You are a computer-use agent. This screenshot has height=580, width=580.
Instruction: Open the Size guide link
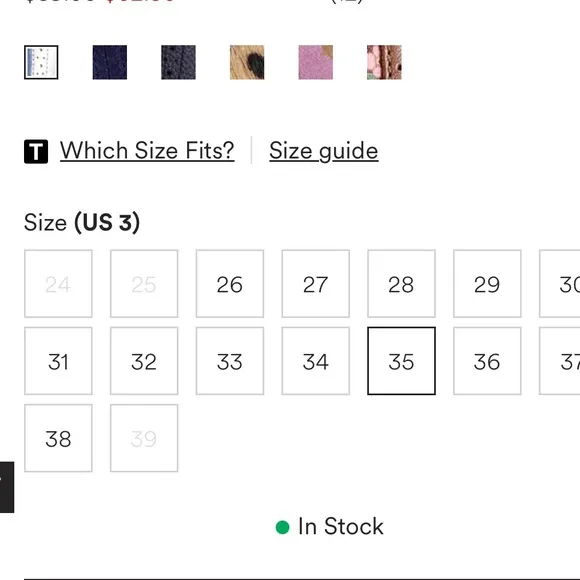324,151
